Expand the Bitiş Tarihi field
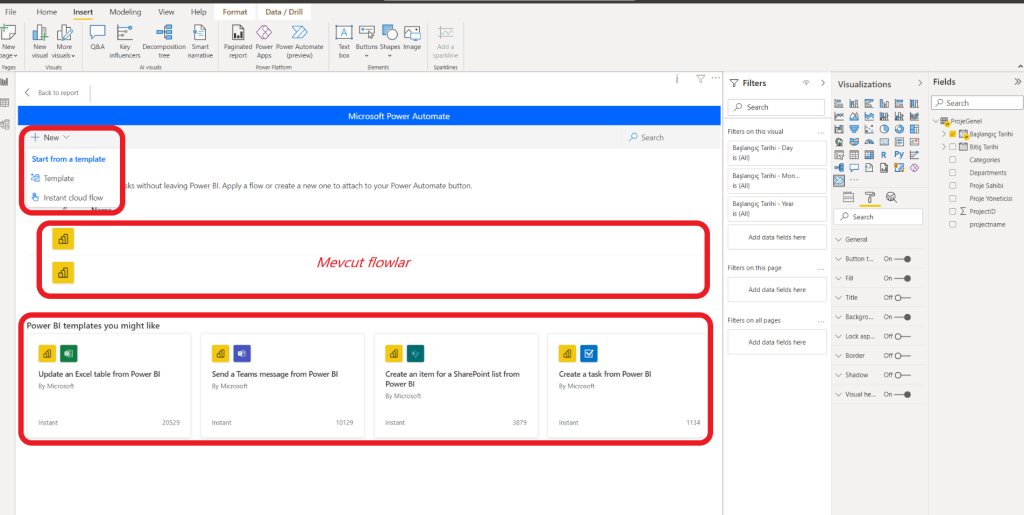Image resolution: width=1024 pixels, height=515 pixels. pos(943,147)
